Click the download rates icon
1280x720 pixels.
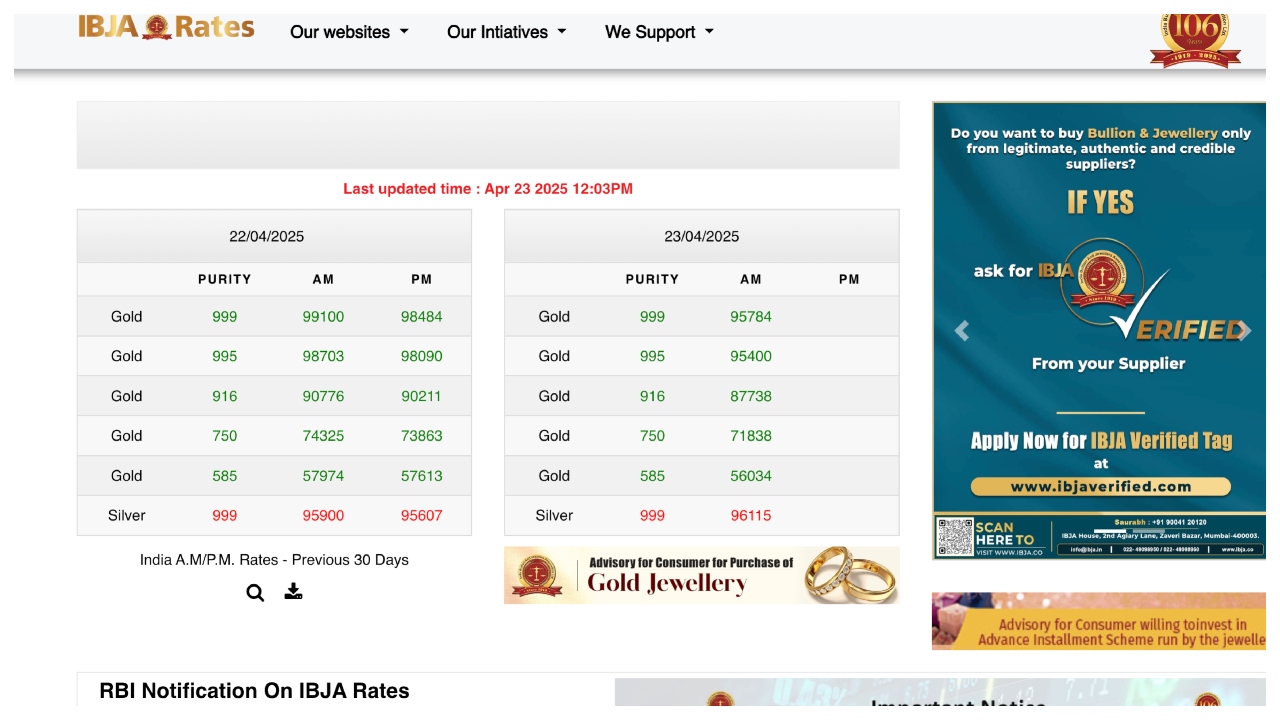(x=293, y=591)
